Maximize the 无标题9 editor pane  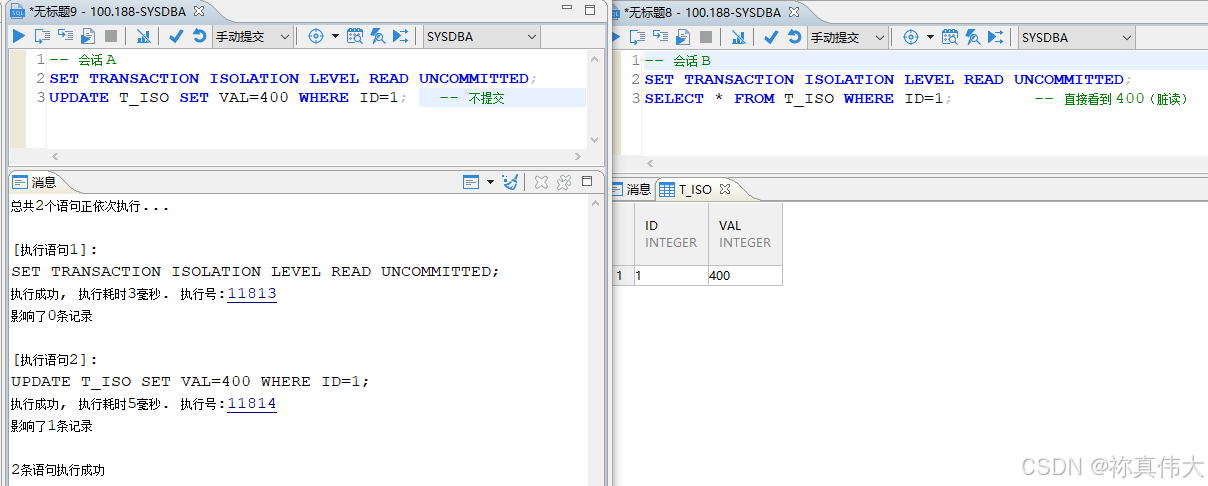[590, 10]
